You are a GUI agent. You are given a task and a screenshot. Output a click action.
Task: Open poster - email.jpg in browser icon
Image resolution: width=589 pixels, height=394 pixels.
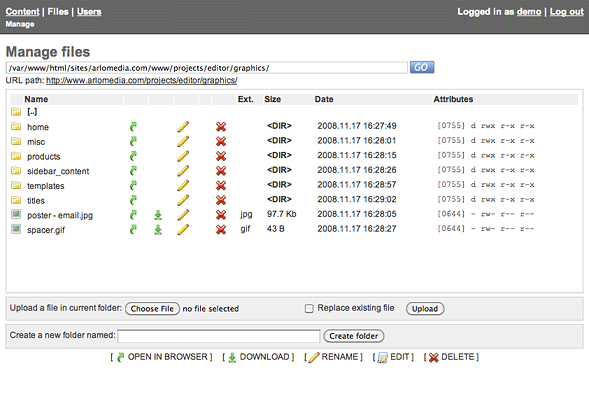tap(133, 215)
